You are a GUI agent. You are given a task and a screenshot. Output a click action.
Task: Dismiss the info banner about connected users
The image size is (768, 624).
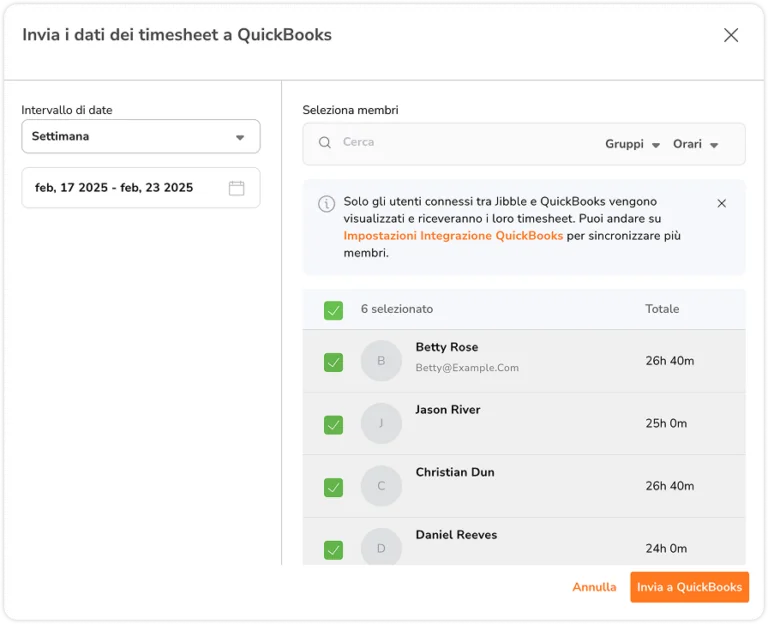[x=721, y=203]
